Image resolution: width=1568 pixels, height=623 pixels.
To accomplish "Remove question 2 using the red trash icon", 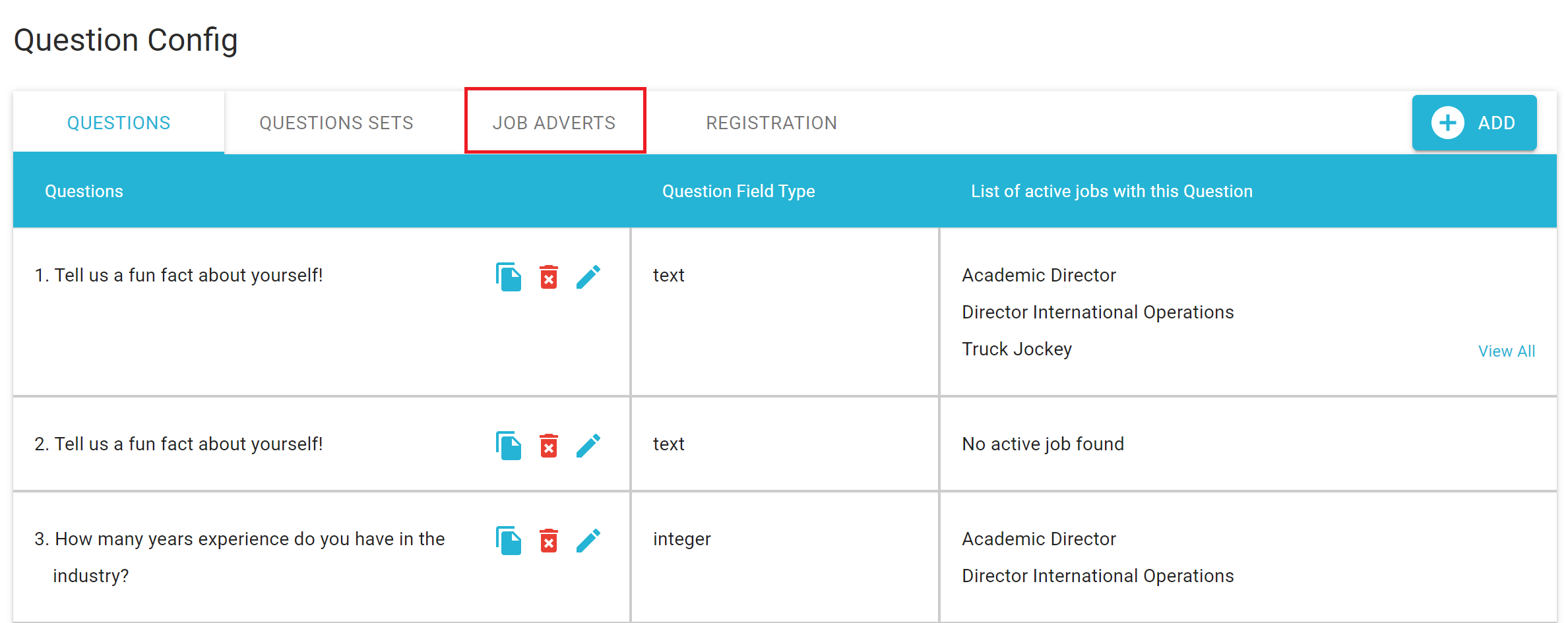I will pyautogui.click(x=549, y=446).
